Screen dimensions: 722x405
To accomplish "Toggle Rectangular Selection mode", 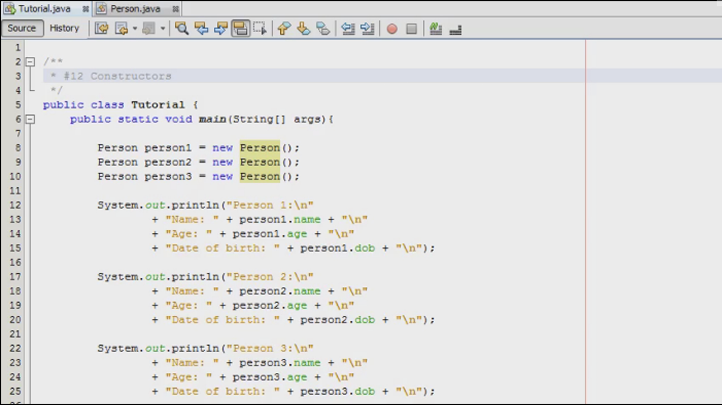I will pyautogui.click(x=260, y=29).
